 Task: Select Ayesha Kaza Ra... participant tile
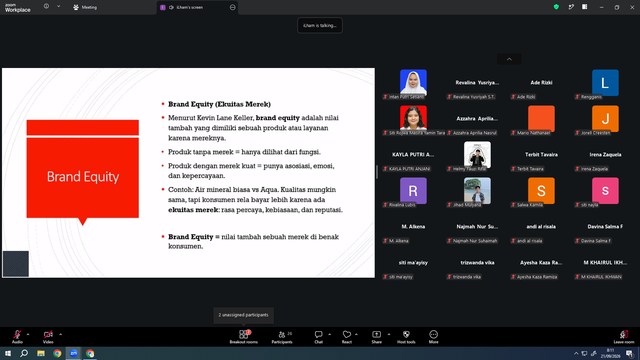pyautogui.click(x=541, y=262)
